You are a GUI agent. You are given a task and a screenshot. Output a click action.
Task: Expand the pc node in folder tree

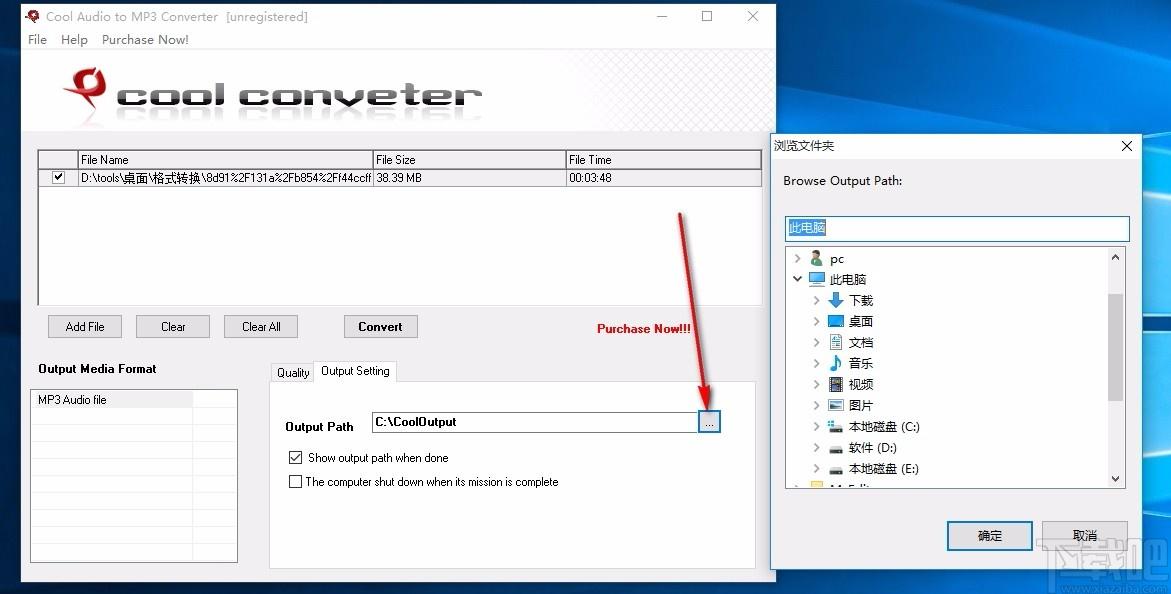point(798,259)
